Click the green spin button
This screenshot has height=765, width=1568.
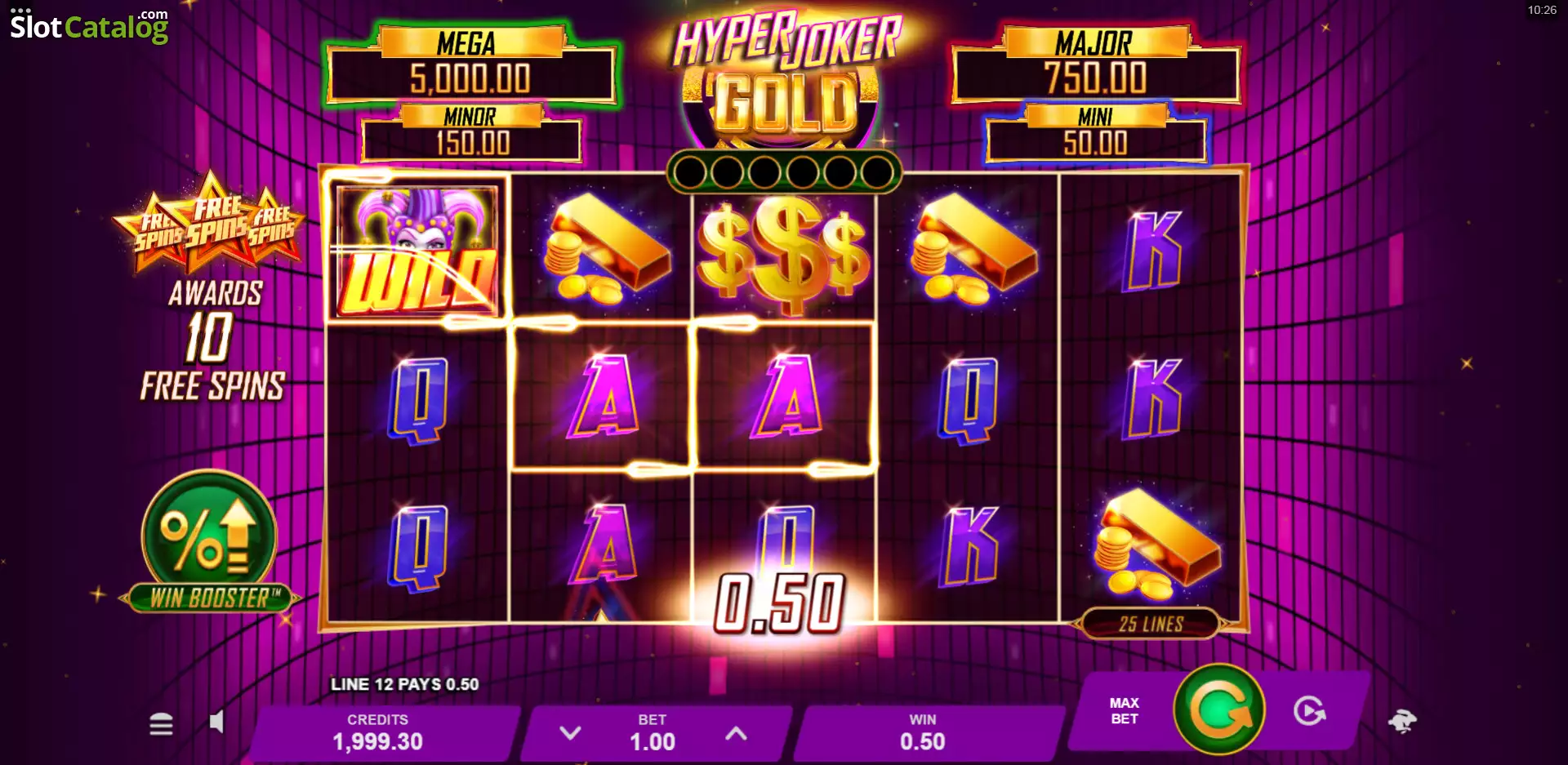1219,709
